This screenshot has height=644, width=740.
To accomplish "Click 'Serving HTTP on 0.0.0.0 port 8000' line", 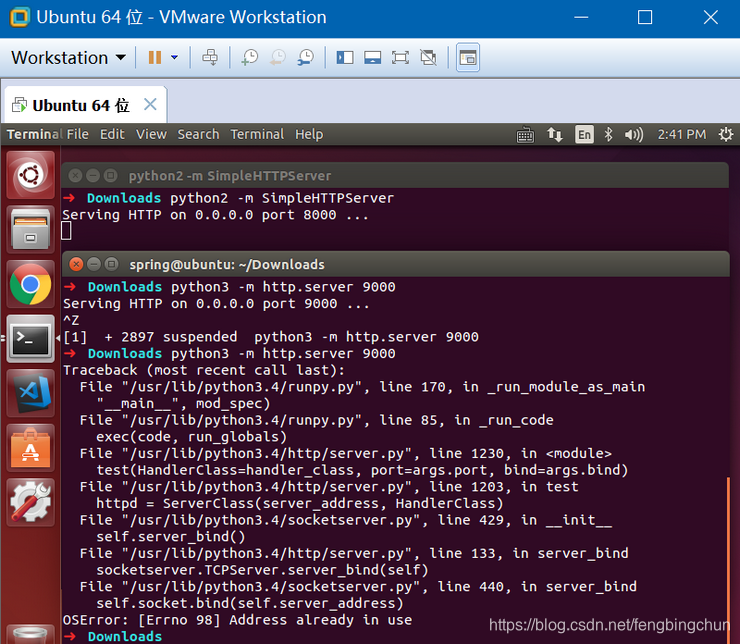I will (x=215, y=215).
